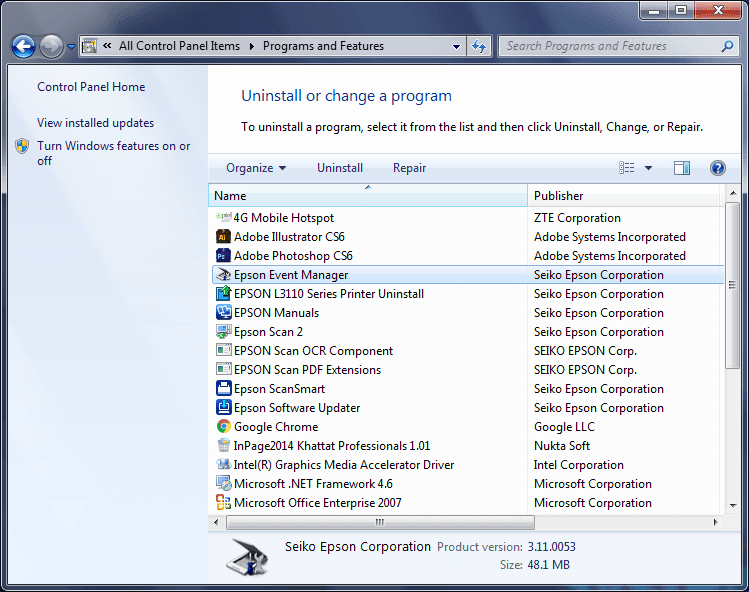The image size is (749, 592).
Task: Sort by the Publisher column header
Action: coord(625,195)
